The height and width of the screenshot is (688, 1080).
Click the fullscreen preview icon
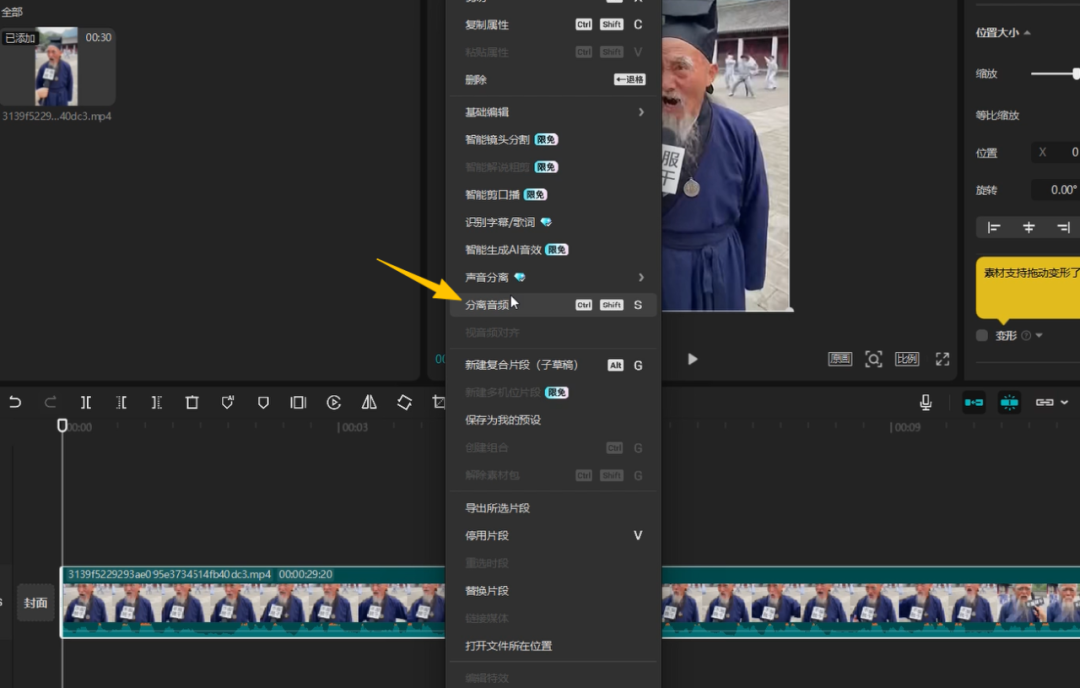pos(942,359)
